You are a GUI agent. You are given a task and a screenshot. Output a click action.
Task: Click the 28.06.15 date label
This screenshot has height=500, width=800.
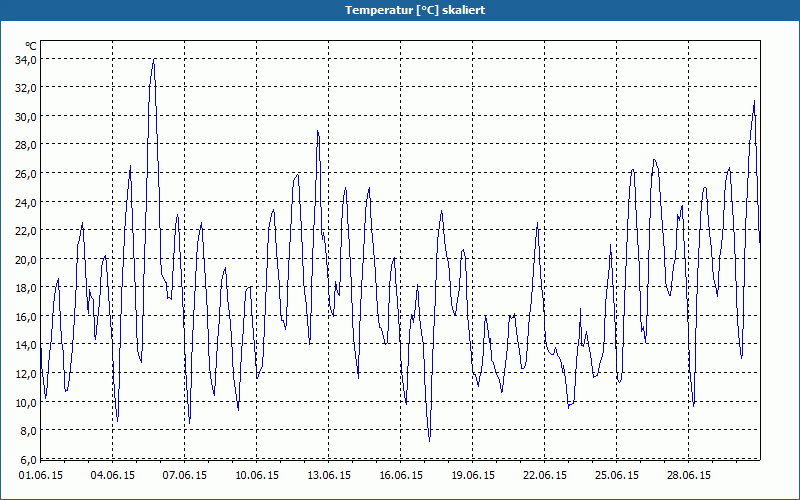689,475
